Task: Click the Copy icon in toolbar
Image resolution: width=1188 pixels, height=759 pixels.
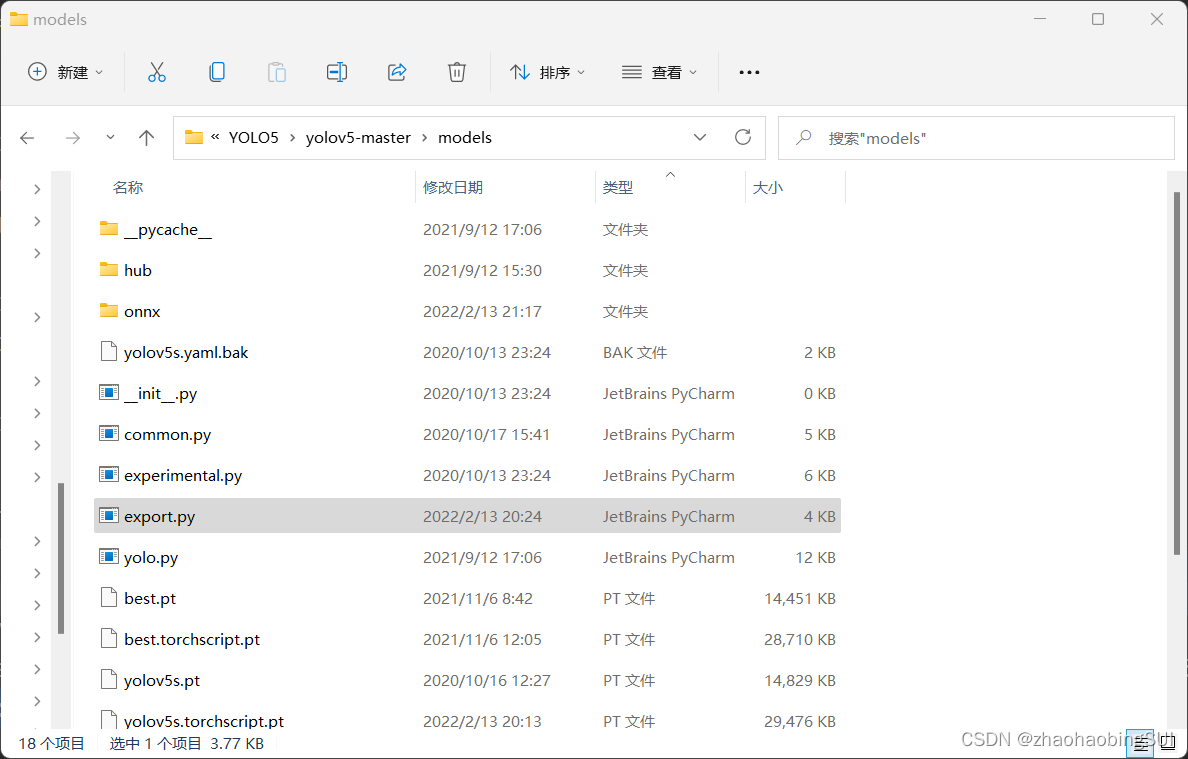Action: coord(217,72)
